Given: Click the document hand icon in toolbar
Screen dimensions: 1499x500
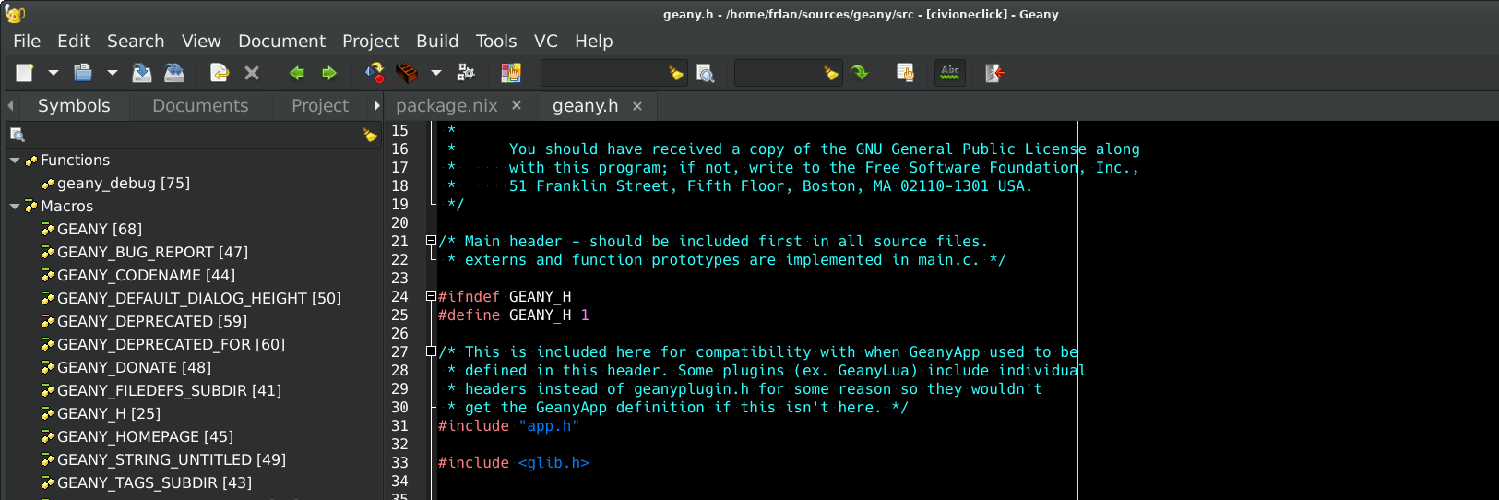Looking at the screenshot, I should click(905, 73).
